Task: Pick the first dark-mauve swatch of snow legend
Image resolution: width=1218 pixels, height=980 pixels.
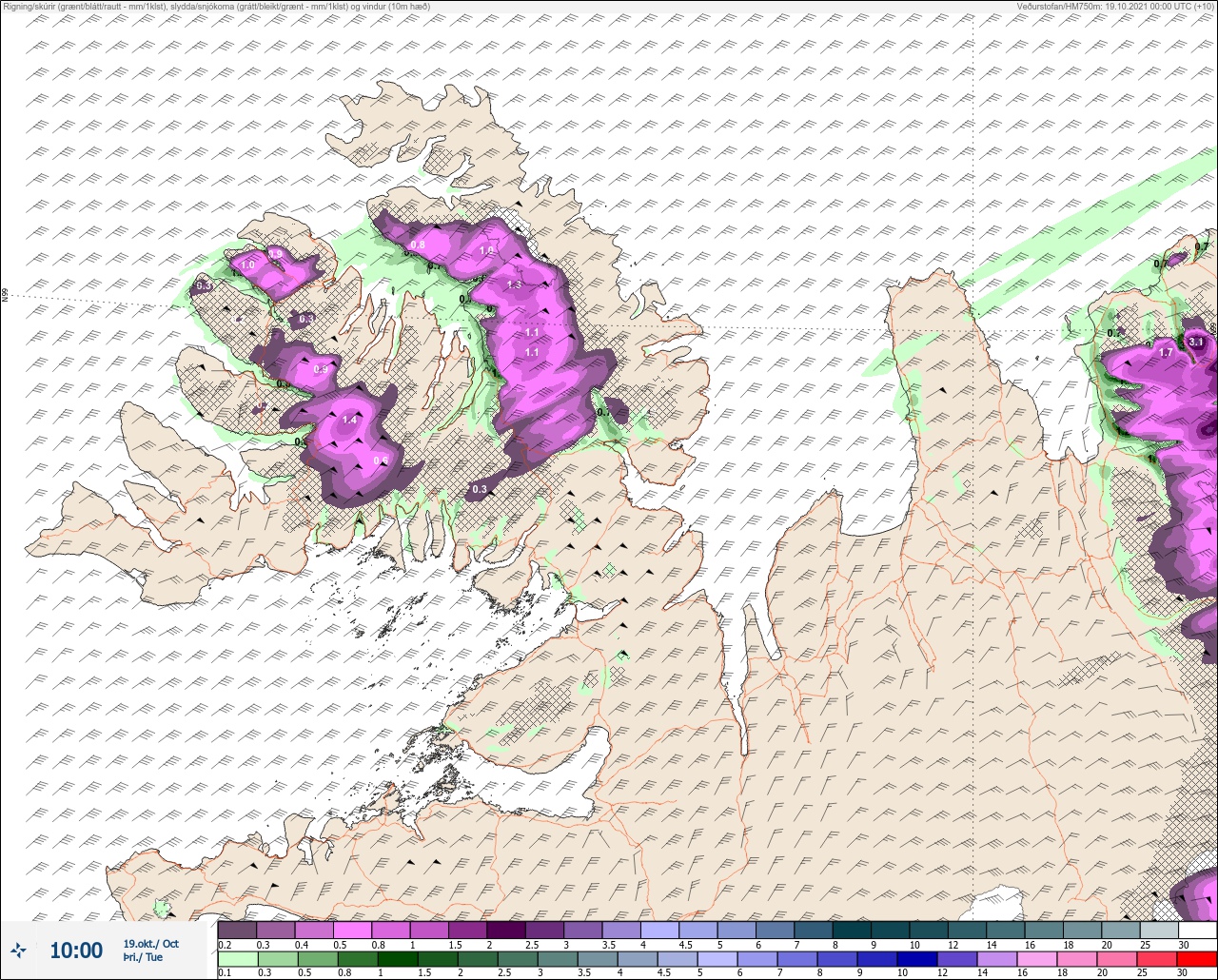Action: pos(237,929)
